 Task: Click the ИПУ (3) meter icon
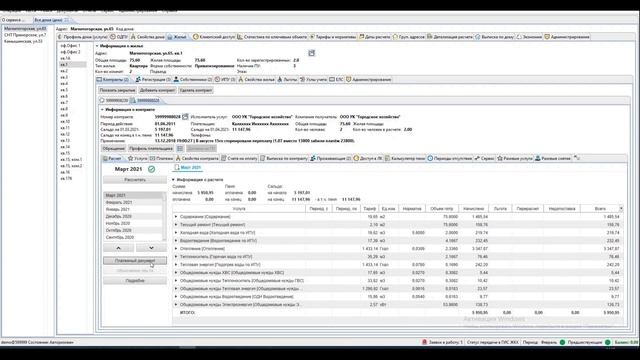218,80
